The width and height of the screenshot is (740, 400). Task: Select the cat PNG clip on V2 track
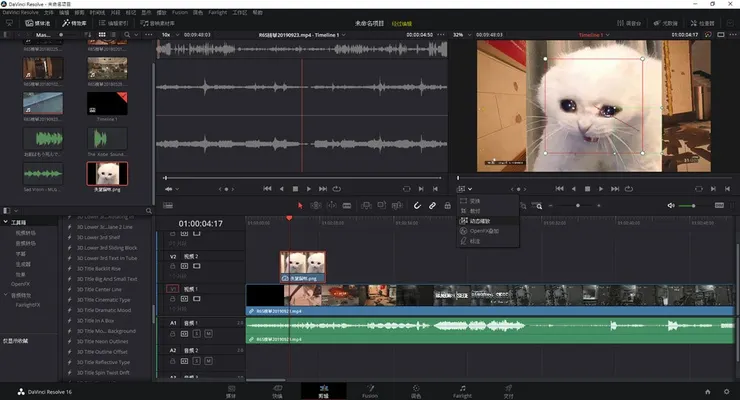[x=303, y=267]
